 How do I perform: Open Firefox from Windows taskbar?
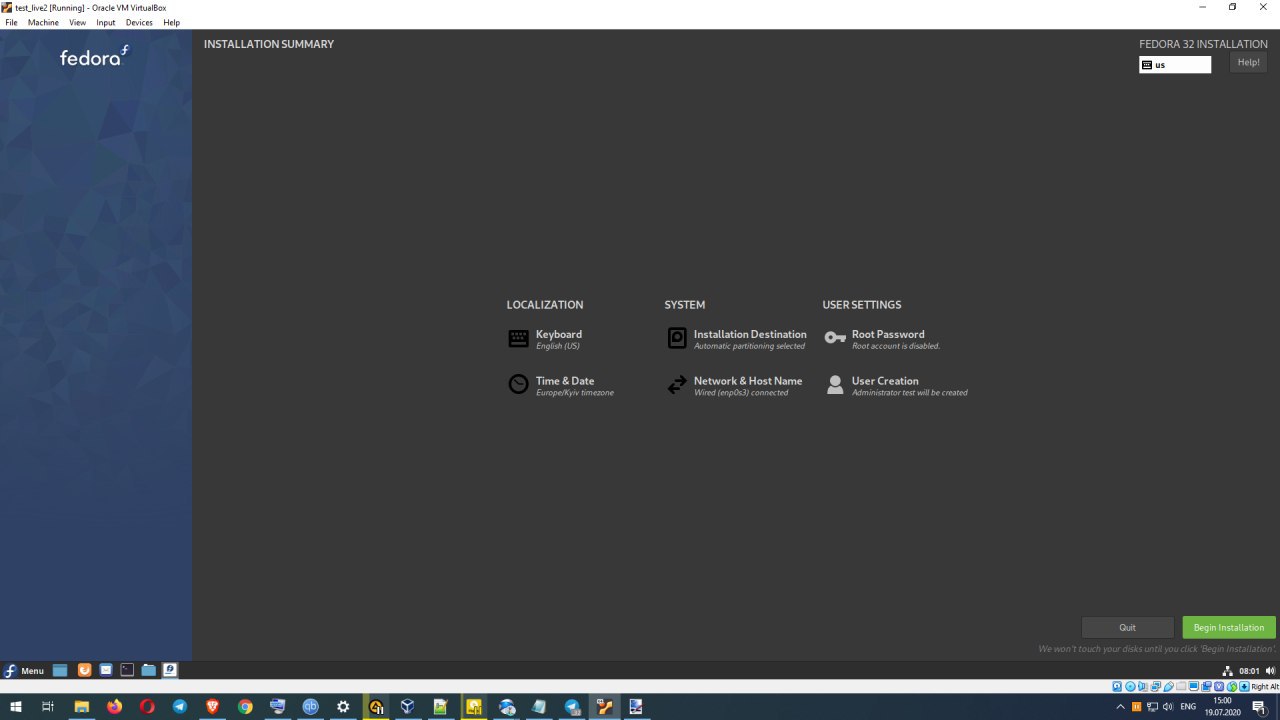coord(114,707)
